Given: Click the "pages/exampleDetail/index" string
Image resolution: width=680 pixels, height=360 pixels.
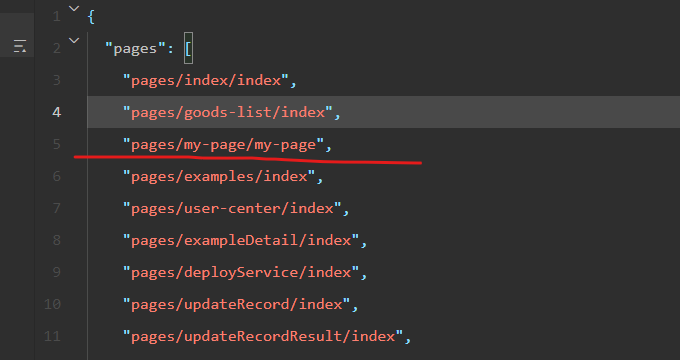Looking at the screenshot, I should tap(242, 241).
